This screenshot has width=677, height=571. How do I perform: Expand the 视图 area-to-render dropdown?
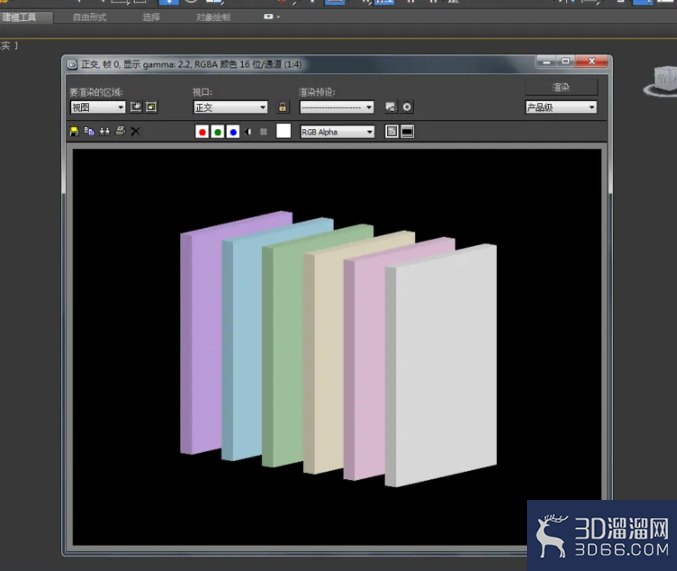(98, 107)
